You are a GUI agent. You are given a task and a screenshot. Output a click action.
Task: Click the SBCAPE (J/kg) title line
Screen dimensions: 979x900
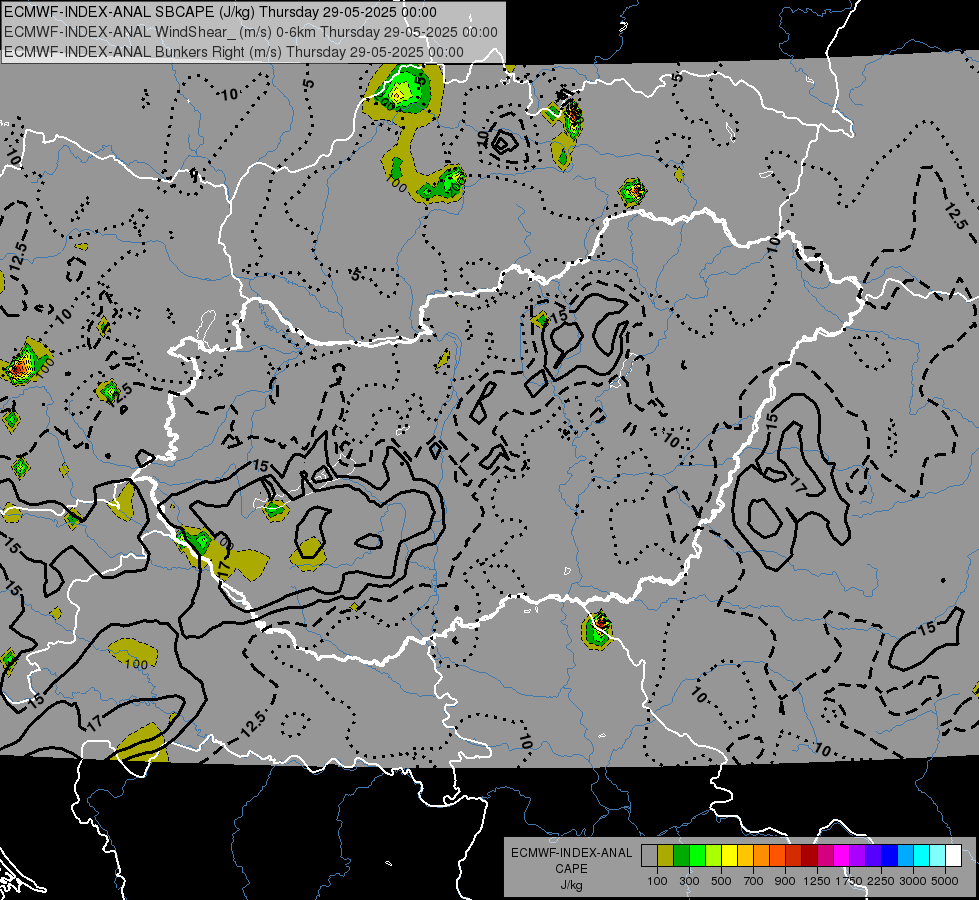pos(220,12)
